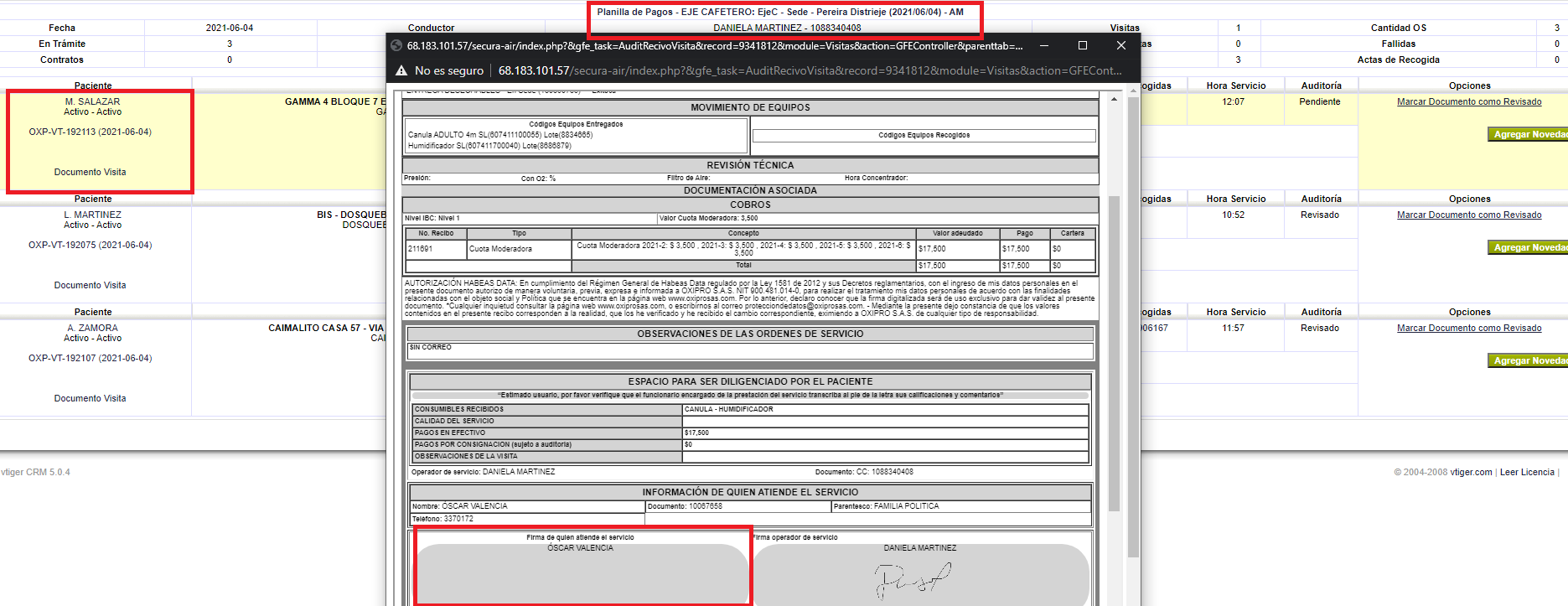This screenshot has height=606, width=1568.
Task: Click the Nombre: ÓSCAR VALENCIA field
Action: pos(527,506)
